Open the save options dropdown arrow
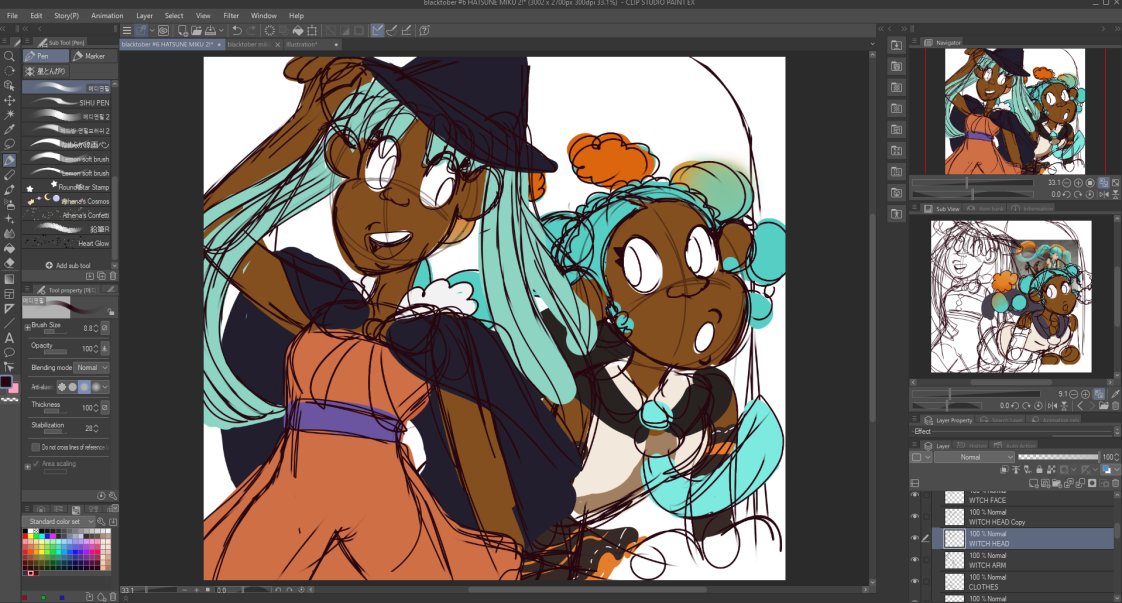 220,31
